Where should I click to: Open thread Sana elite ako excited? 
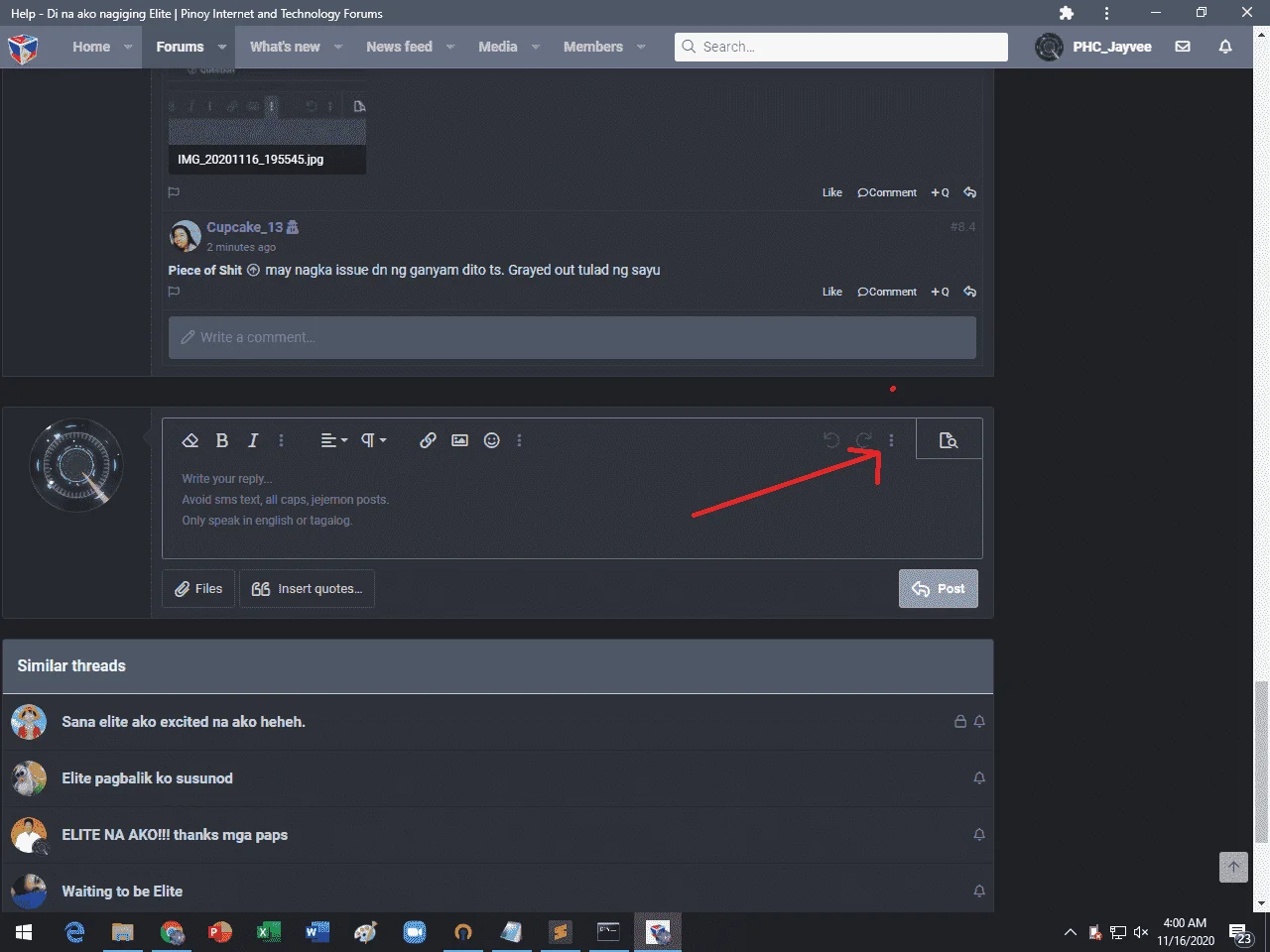(184, 722)
